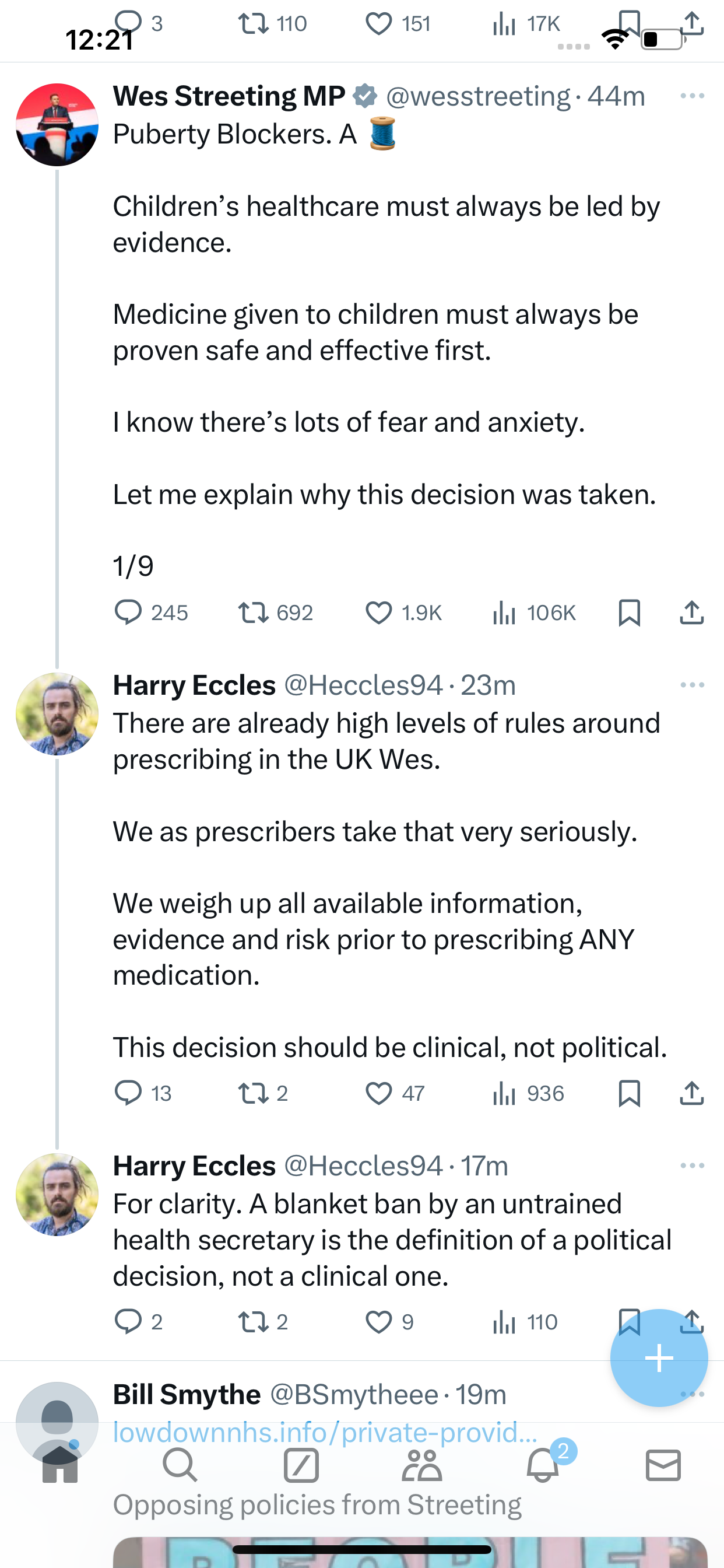
Task: Tap the compose new post floating button
Action: pyautogui.click(x=659, y=1358)
